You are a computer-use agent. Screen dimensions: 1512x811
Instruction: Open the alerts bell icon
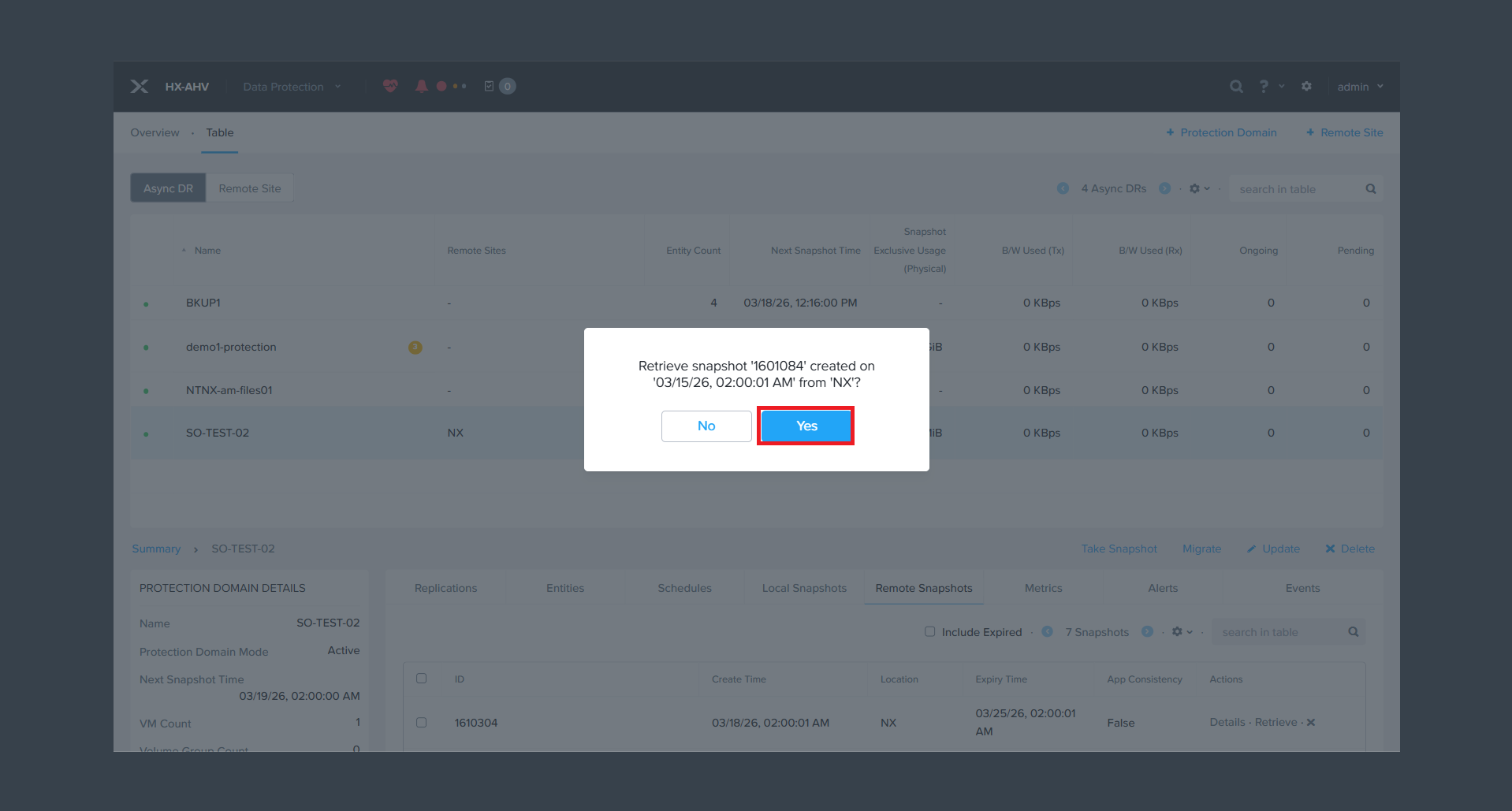(422, 86)
